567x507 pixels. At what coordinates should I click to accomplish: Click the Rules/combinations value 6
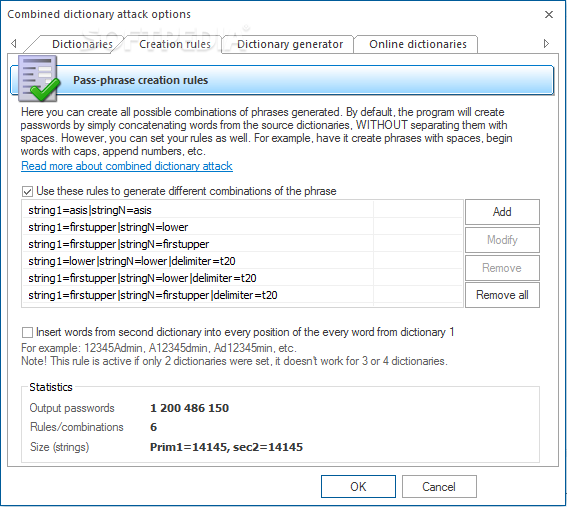tap(154, 427)
